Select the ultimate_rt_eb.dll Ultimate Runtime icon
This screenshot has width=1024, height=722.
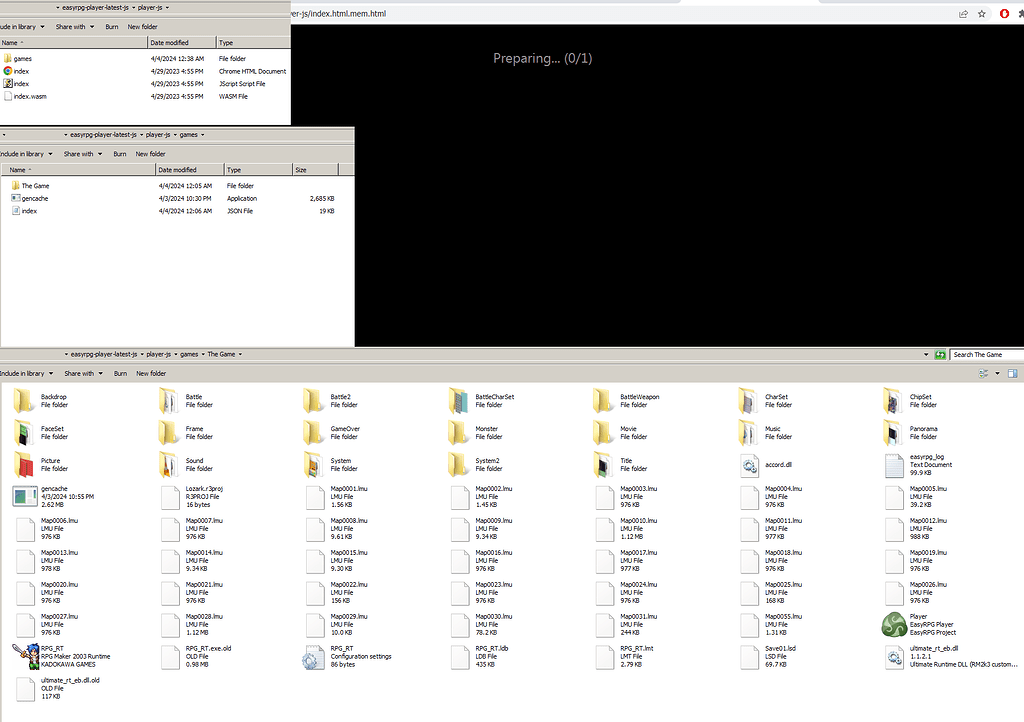click(x=895, y=657)
